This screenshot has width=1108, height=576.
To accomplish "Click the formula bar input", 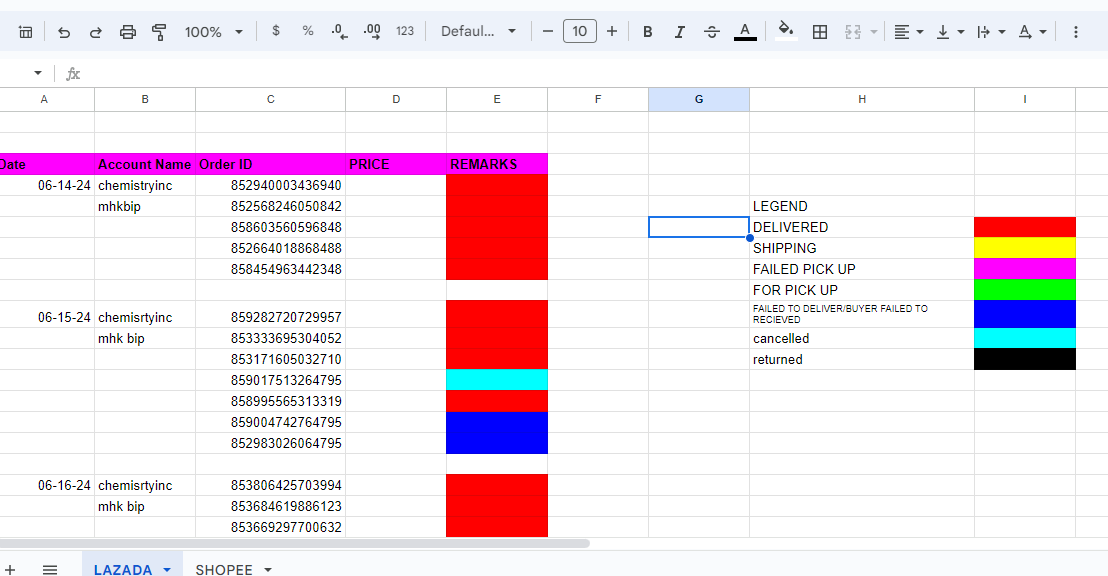I will click(594, 74).
